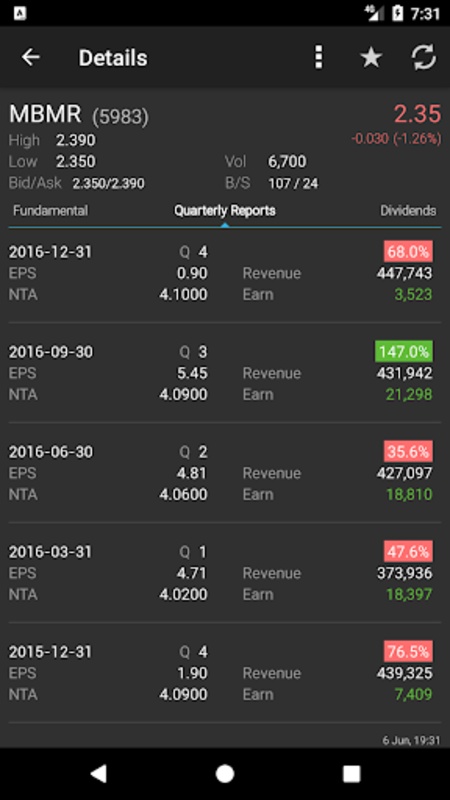Tap the back arrow icon
Screen dimensions: 450x800
click(x=31, y=57)
